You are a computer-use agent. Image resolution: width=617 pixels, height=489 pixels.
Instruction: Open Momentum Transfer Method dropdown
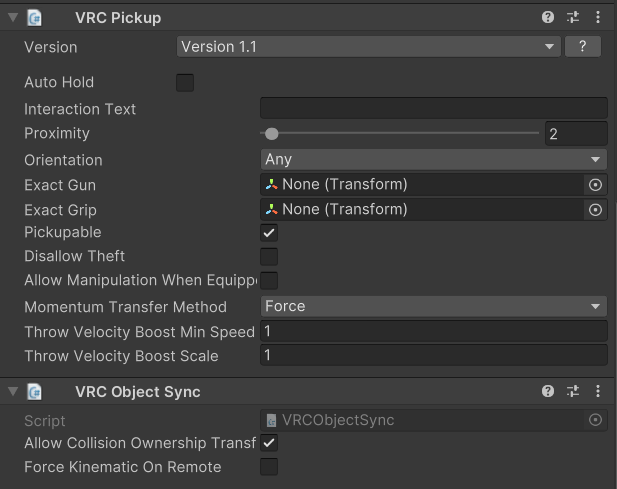pos(433,307)
